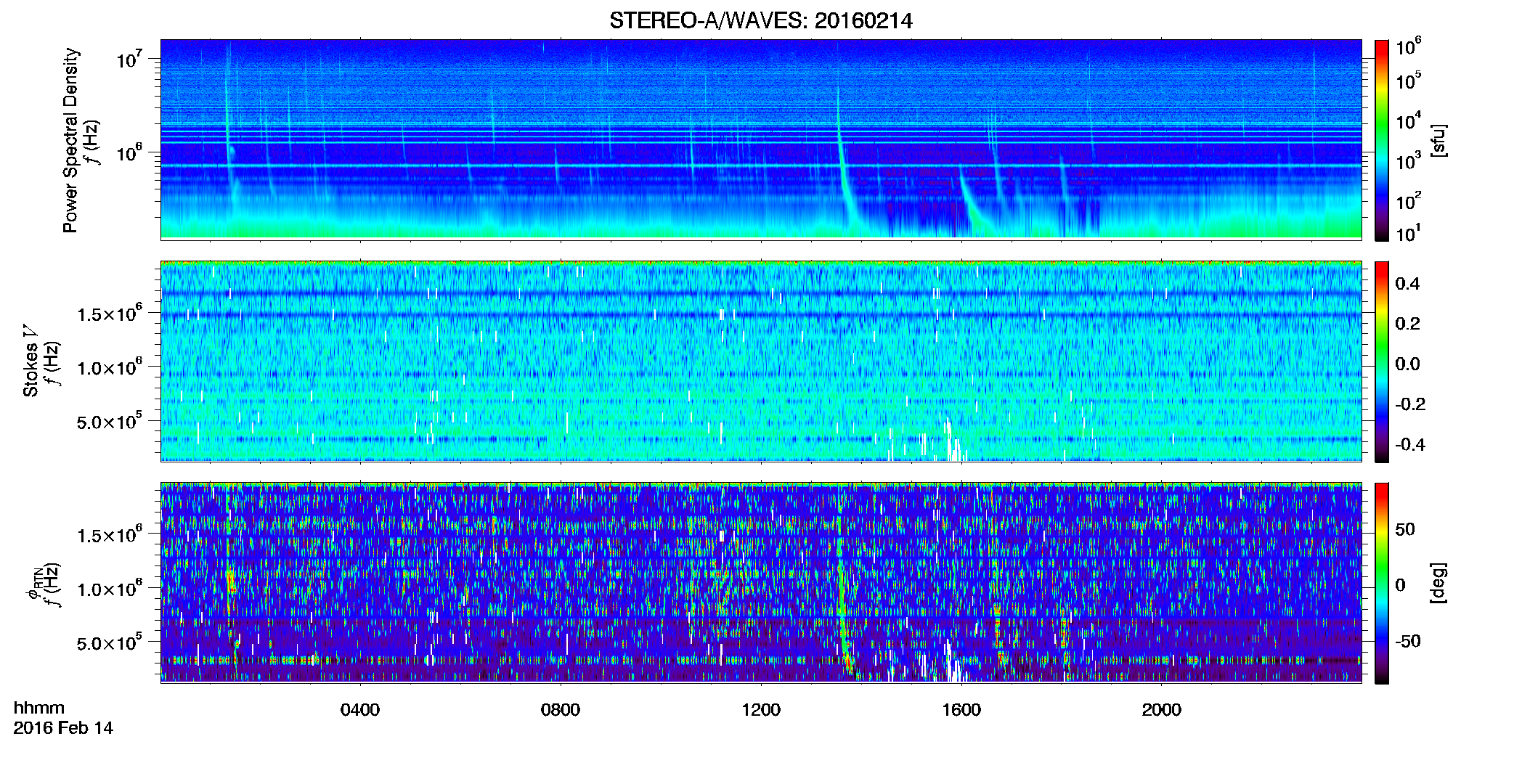Click the 2000 time tick label
The image size is (1522, 784).
click(x=1162, y=710)
